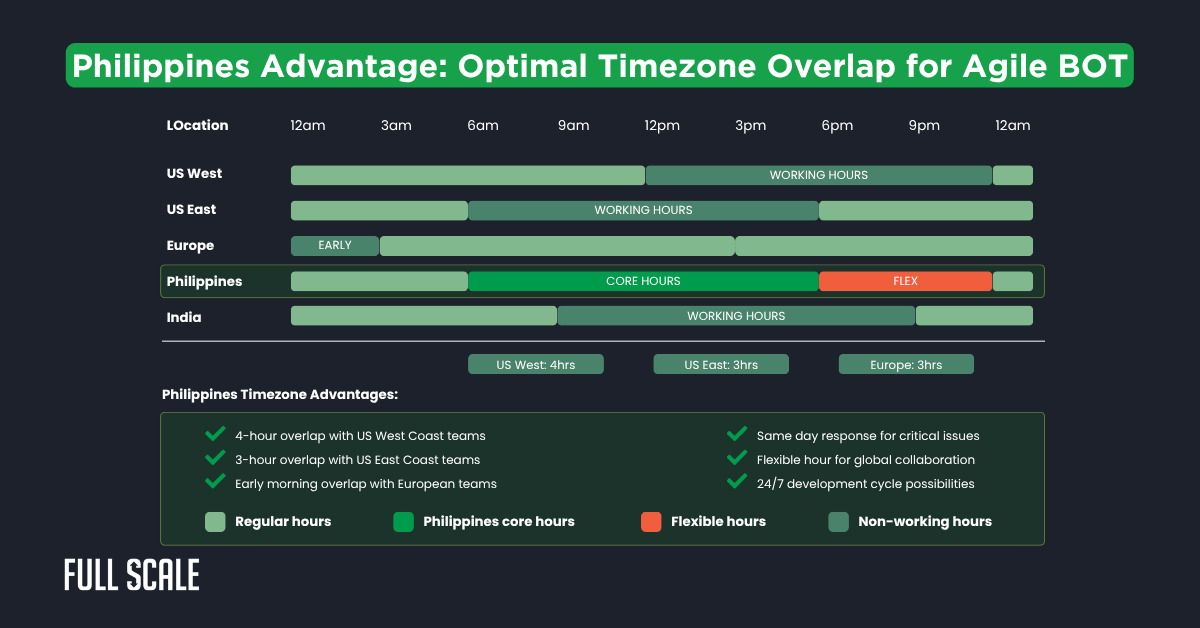
Task: Click the checkmark beside "4-hour overlap with US West Coast teams"
Action: 214,435
